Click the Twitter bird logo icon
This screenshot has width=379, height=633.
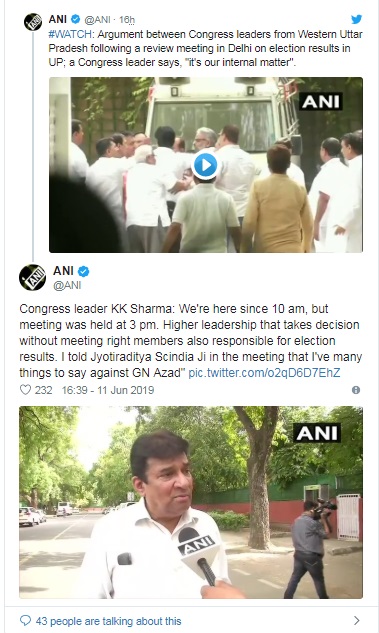tap(356, 19)
